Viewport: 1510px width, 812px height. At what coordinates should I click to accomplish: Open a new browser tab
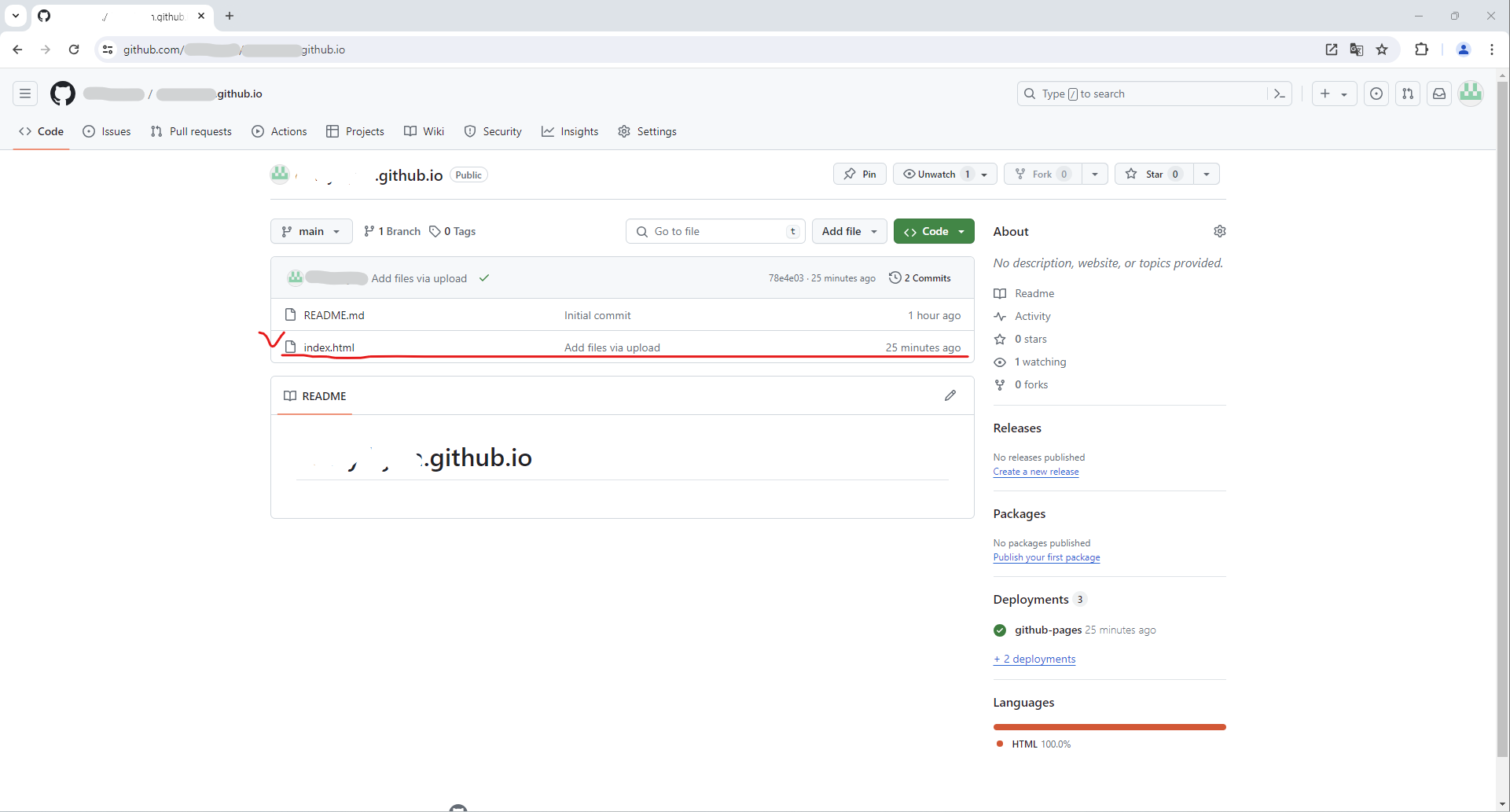click(x=230, y=16)
